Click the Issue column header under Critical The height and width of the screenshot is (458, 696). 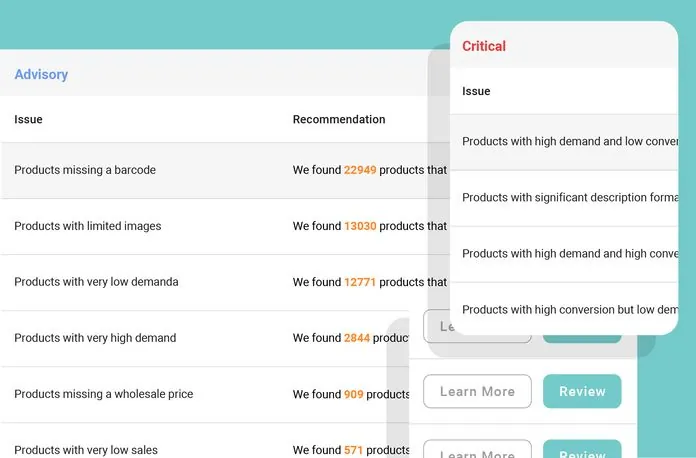click(x=476, y=92)
